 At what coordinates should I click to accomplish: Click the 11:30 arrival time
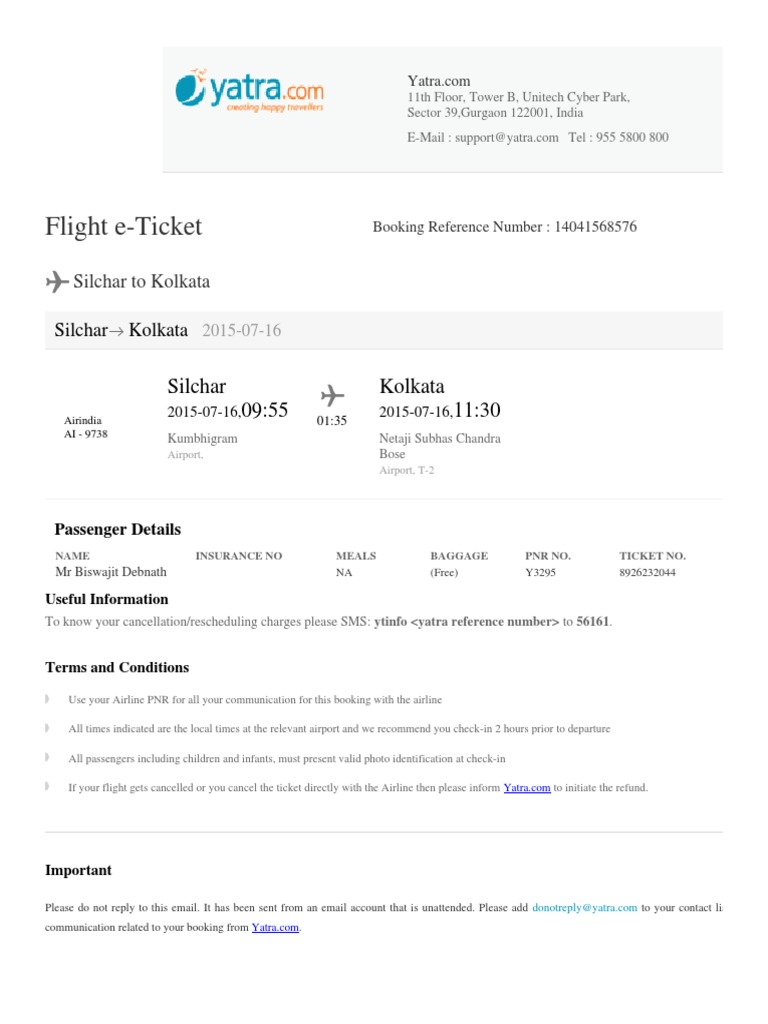click(x=477, y=411)
